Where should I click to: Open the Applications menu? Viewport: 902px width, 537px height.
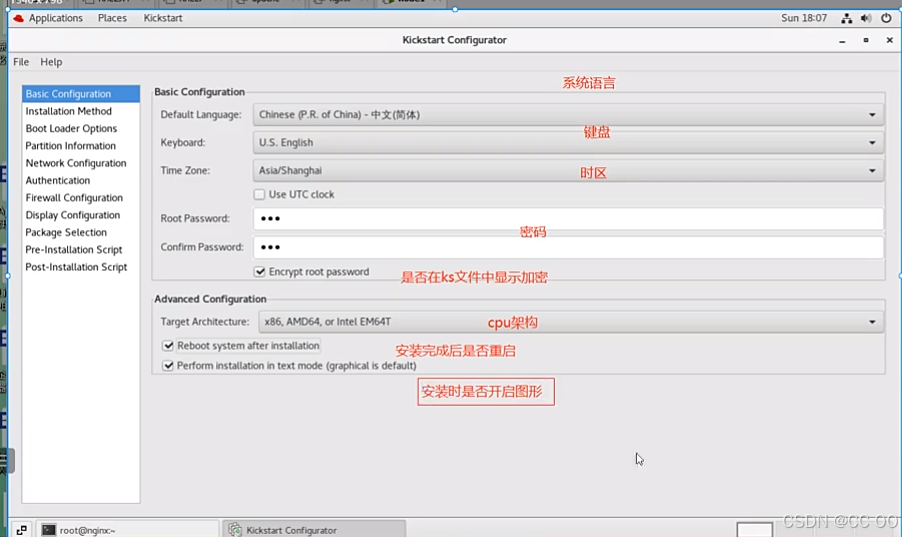click(56, 18)
